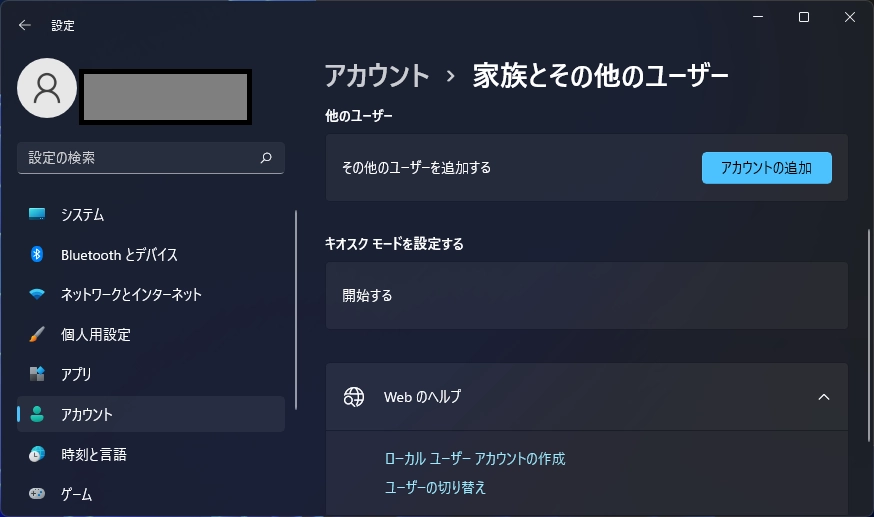Open ユーザーの切り替え help link
This screenshot has width=874, height=517.
[435, 487]
